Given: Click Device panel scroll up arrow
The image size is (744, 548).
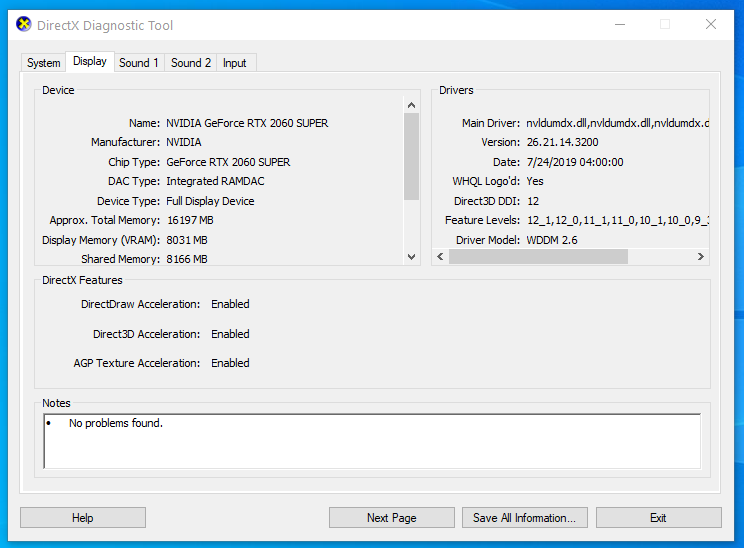Looking at the screenshot, I should (x=411, y=105).
